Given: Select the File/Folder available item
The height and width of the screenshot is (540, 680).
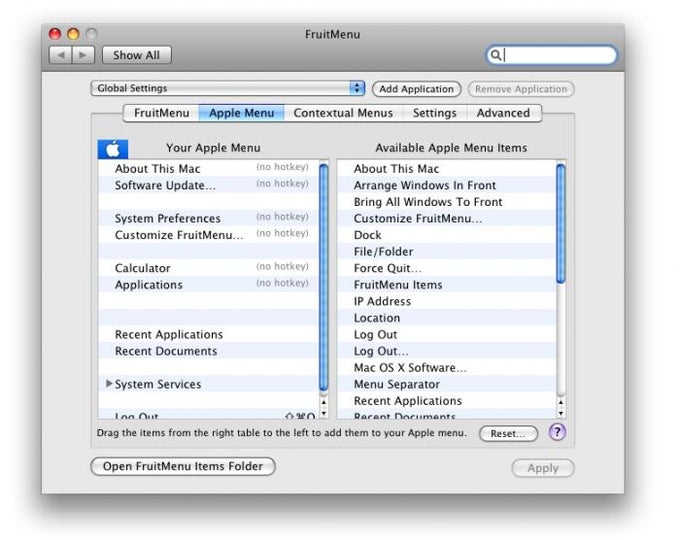Looking at the screenshot, I should (x=447, y=252).
